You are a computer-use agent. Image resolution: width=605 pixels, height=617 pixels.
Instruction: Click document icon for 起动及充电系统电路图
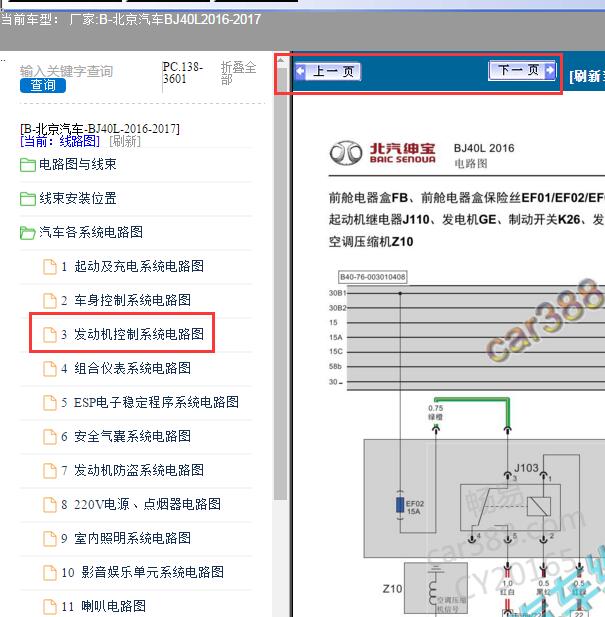[x=50, y=267]
